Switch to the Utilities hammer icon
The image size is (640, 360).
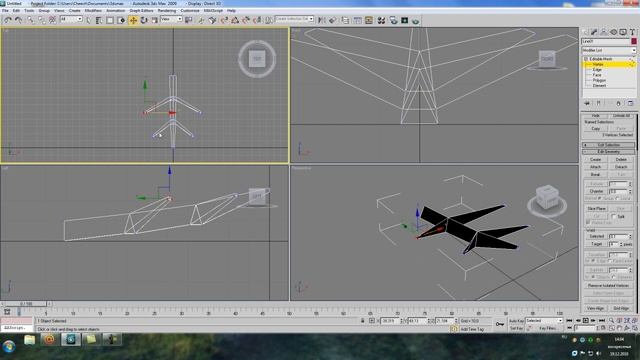[x=632, y=32]
